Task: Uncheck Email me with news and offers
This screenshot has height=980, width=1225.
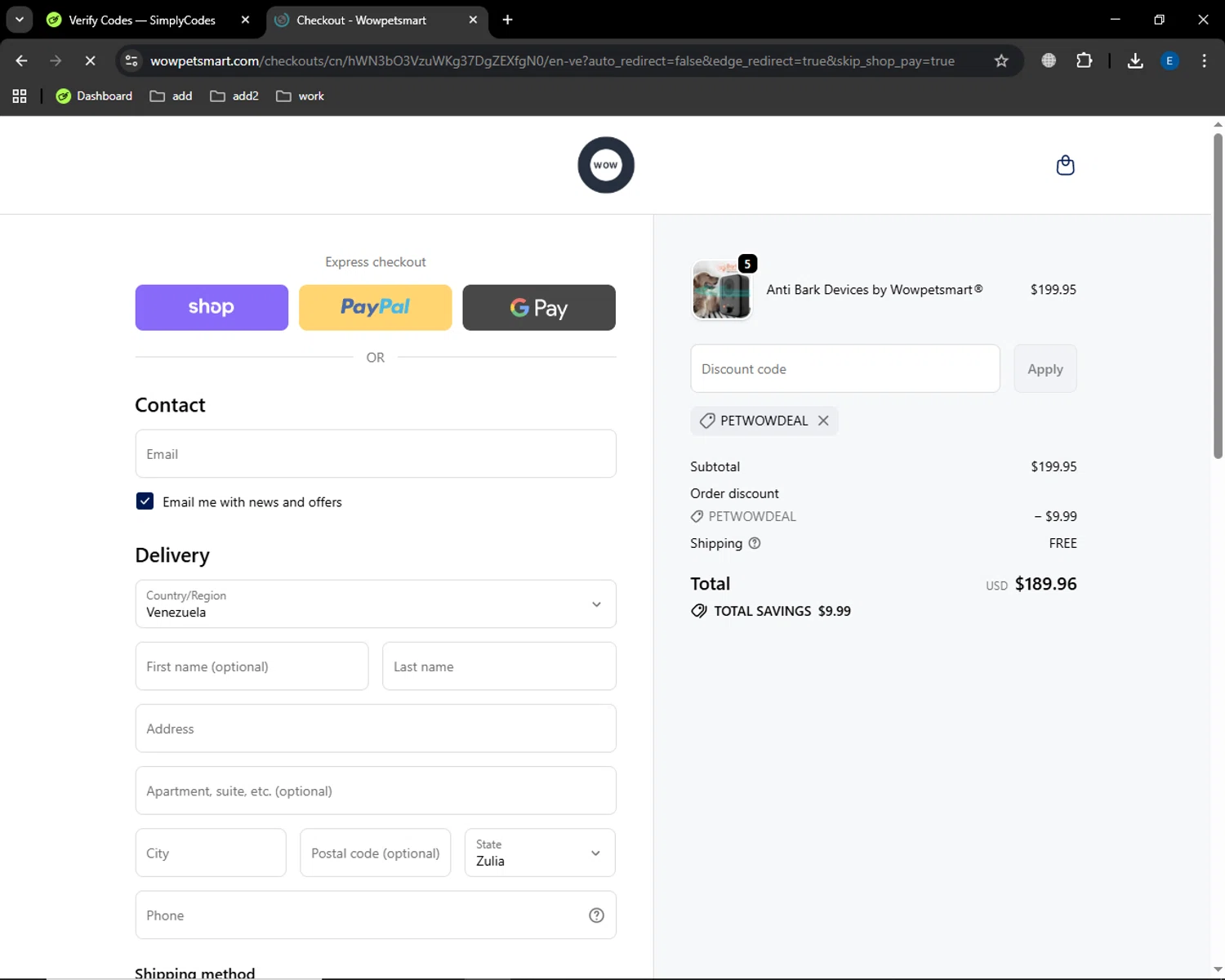Action: (x=145, y=501)
